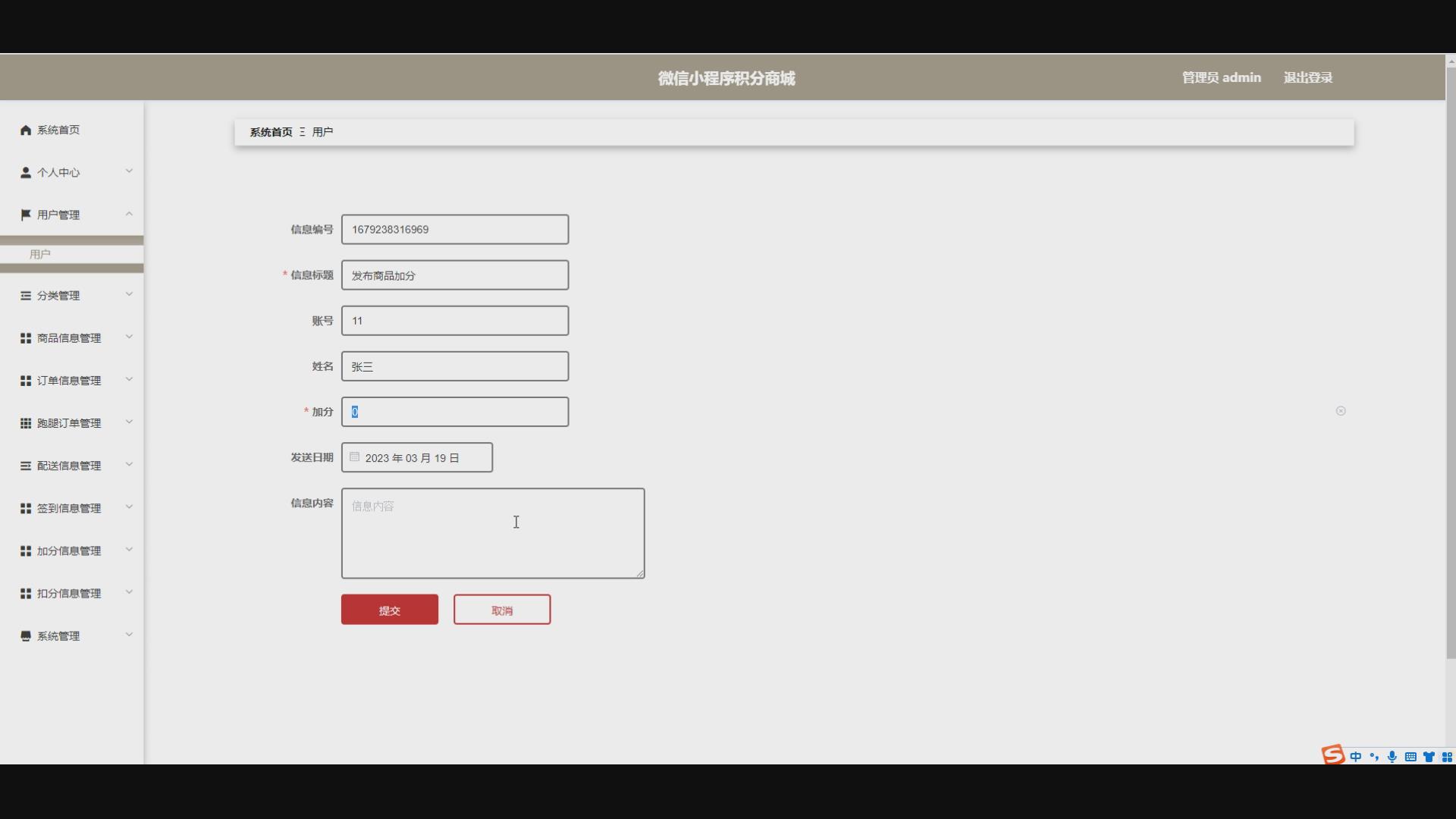Click the home icon beside 系统首页
Viewport: 1456px width, 819px height.
26,130
